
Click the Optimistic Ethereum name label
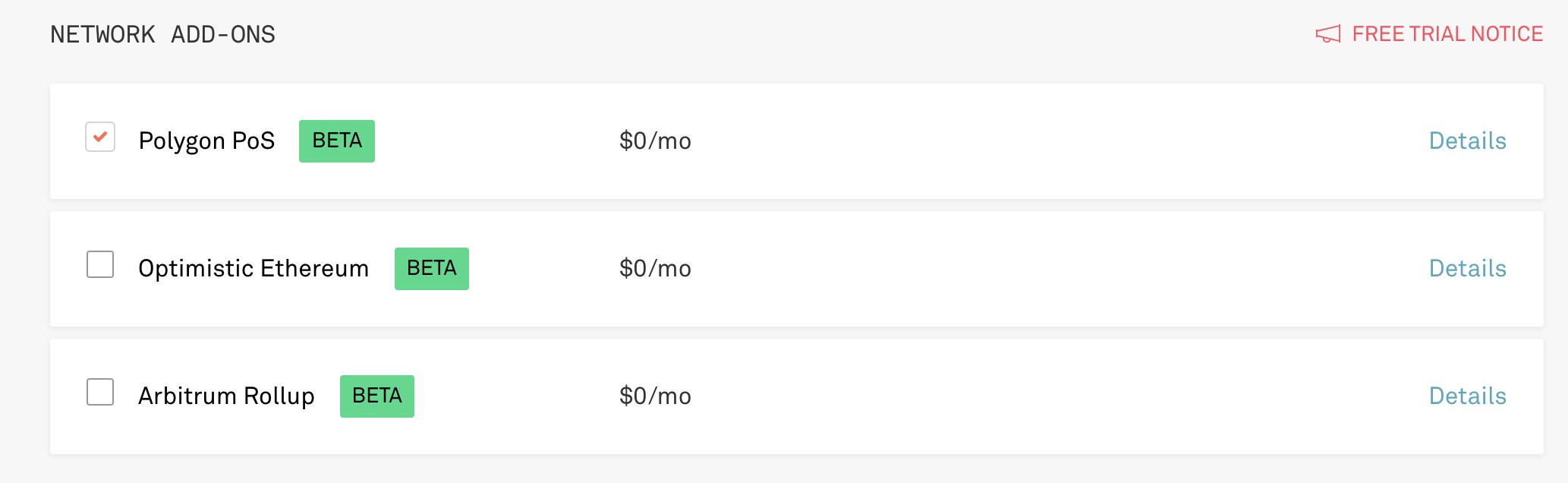[253, 269]
